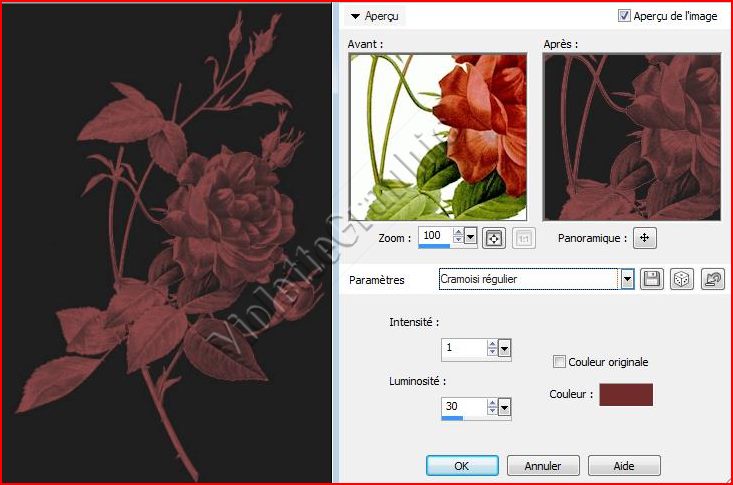Click the 100% actual size zoom icon
Viewport: 733px width, 485px height.
522,237
